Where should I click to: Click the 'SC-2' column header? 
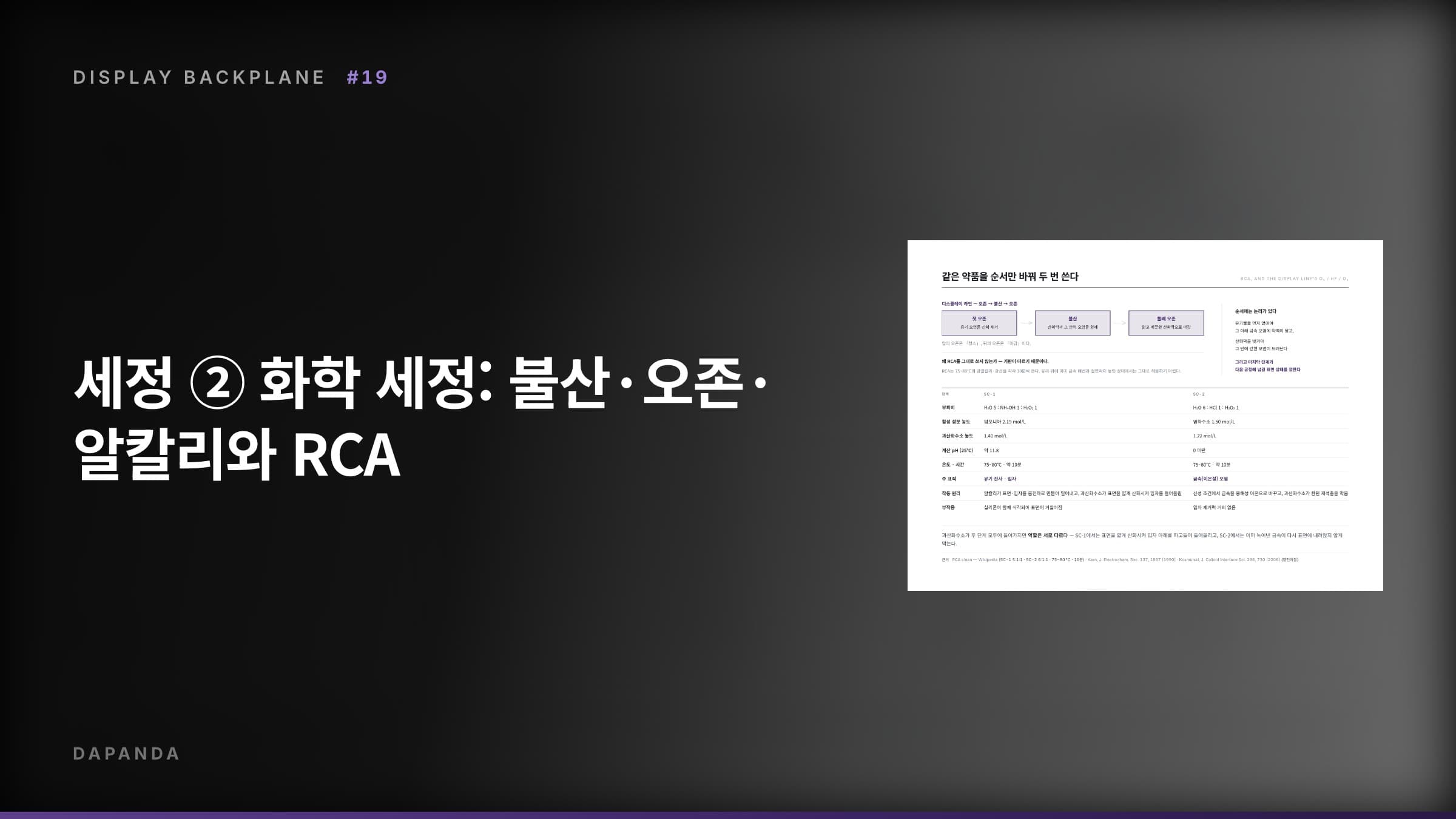pyautogui.click(x=1199, y=394)
